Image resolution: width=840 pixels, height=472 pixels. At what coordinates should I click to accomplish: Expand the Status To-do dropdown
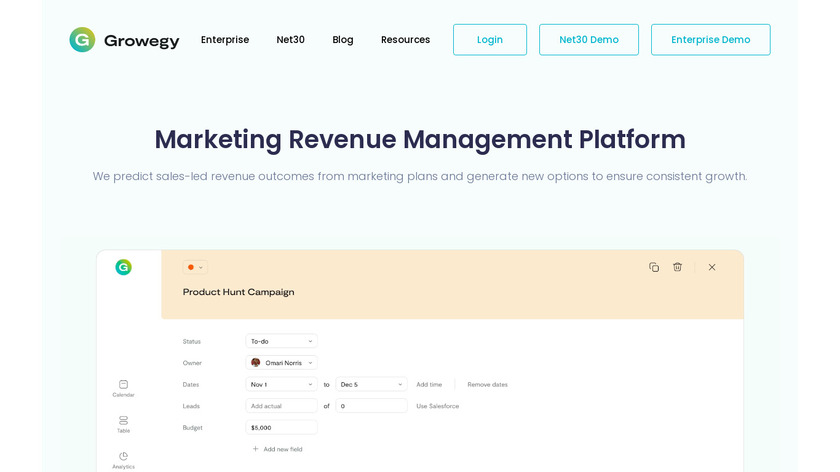click(x=281, y=341)
